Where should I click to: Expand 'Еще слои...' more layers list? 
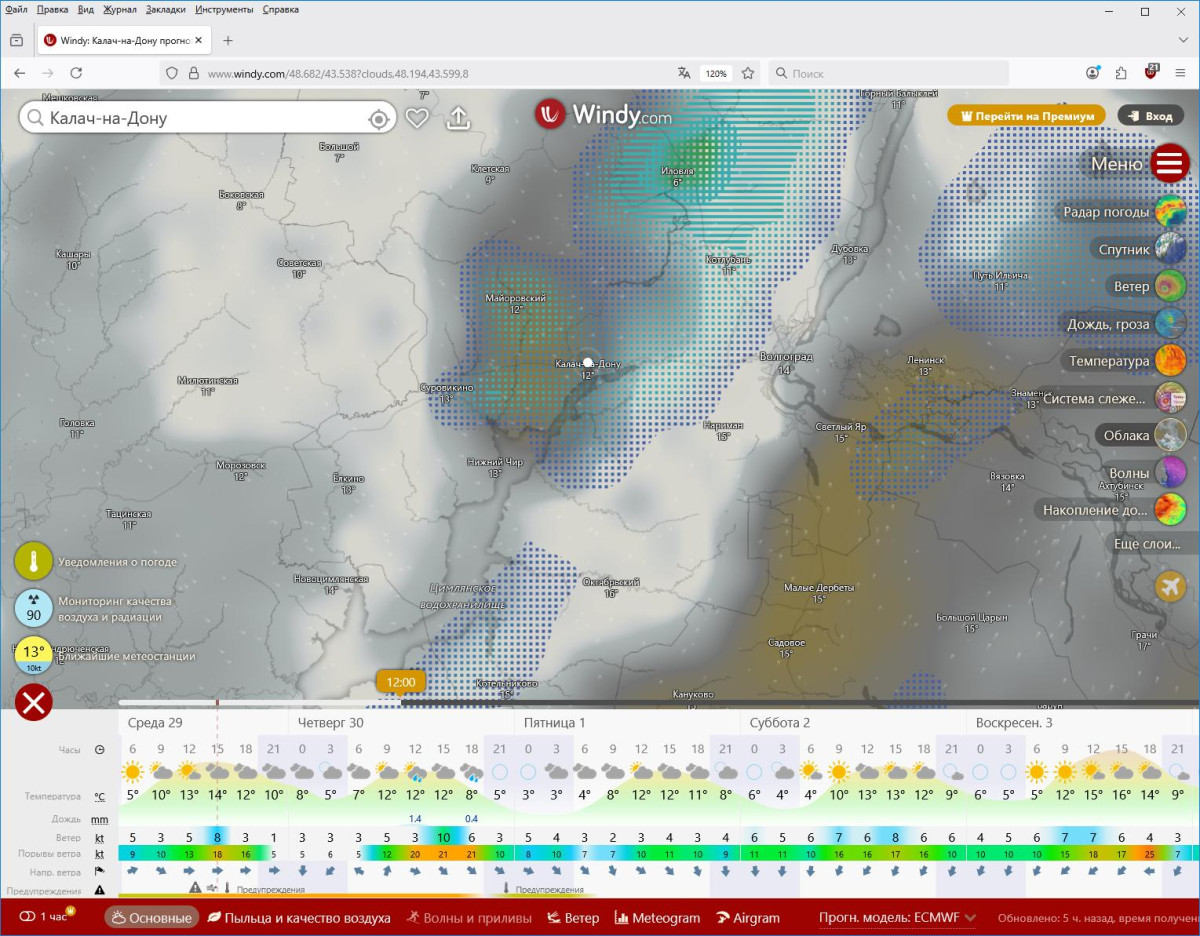coord(1154,544)
